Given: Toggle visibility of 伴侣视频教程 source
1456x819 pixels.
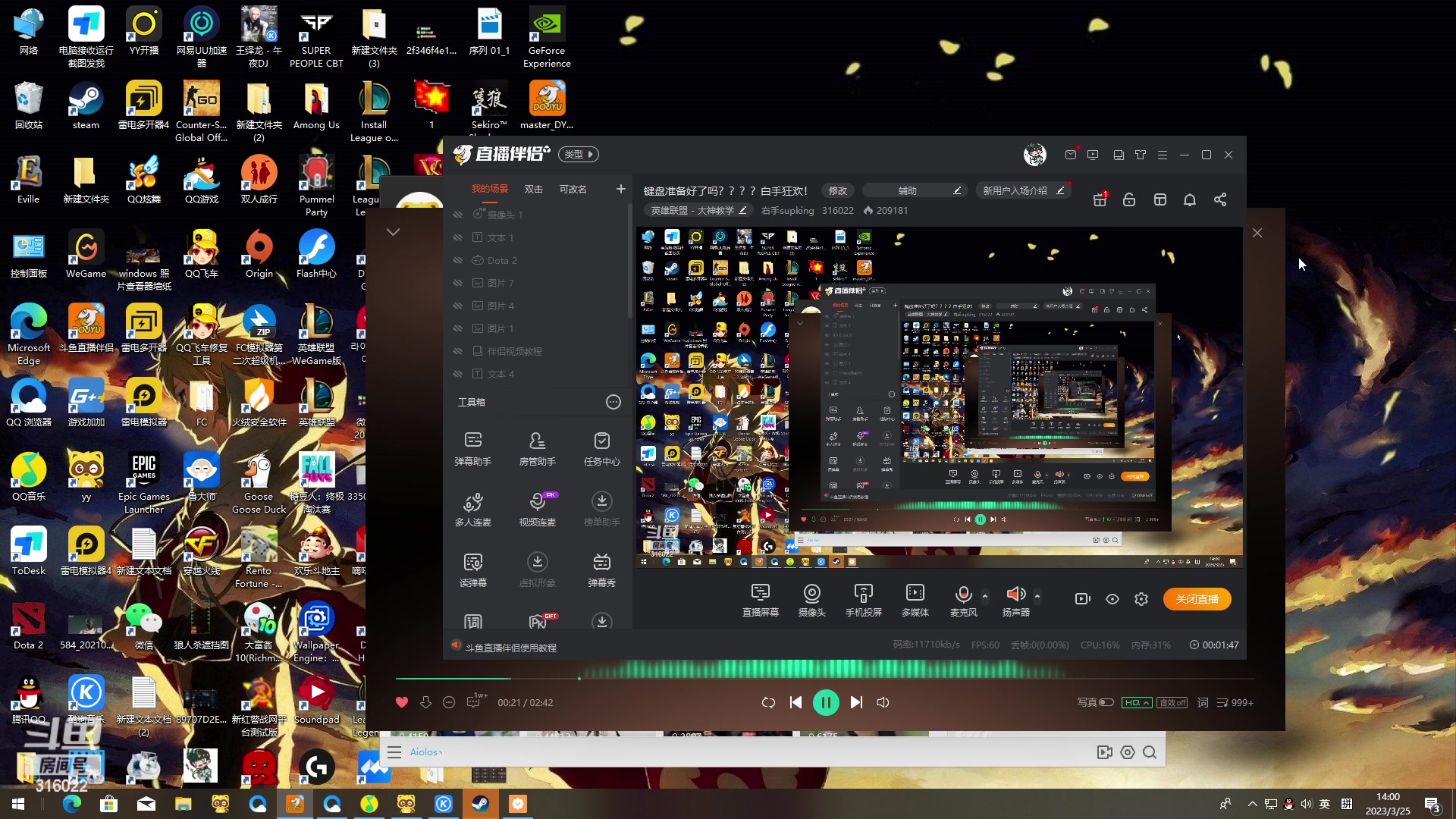Looking at the screenshot, I should tap(458, 351).
